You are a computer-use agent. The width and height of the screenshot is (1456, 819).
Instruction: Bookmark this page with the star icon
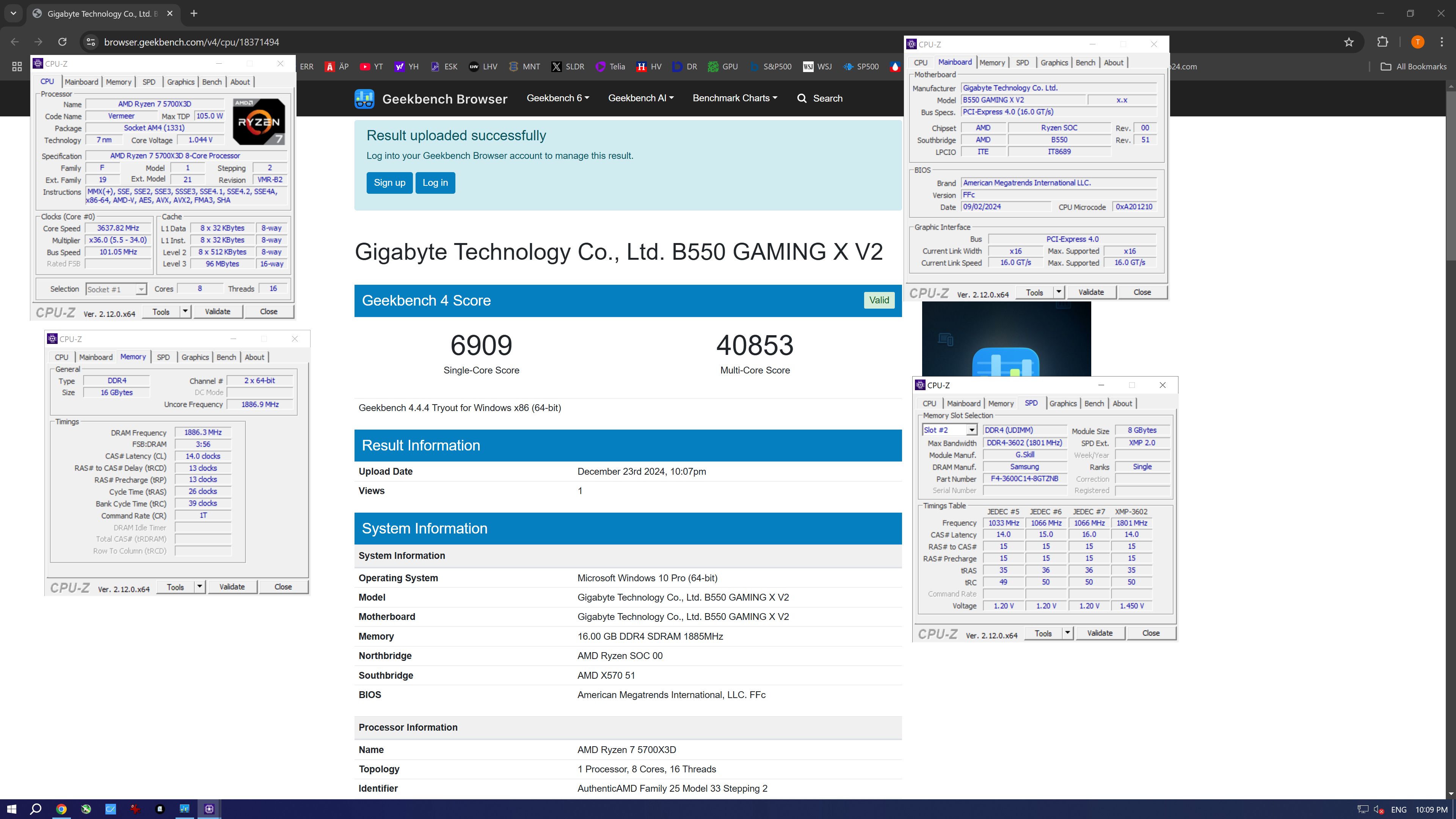tap(1349, 42)
